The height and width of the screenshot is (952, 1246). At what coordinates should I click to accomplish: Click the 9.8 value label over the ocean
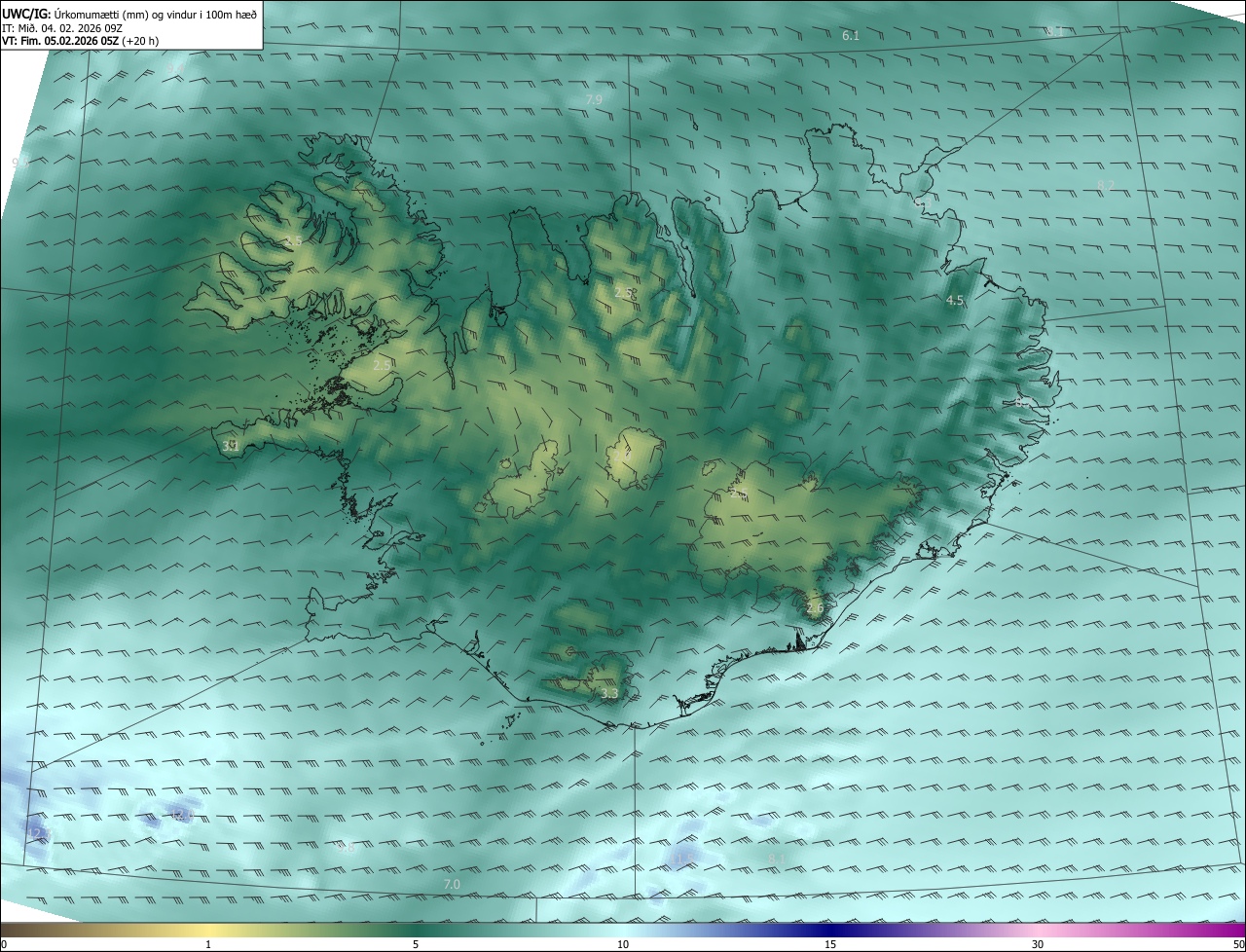point(347,848)
